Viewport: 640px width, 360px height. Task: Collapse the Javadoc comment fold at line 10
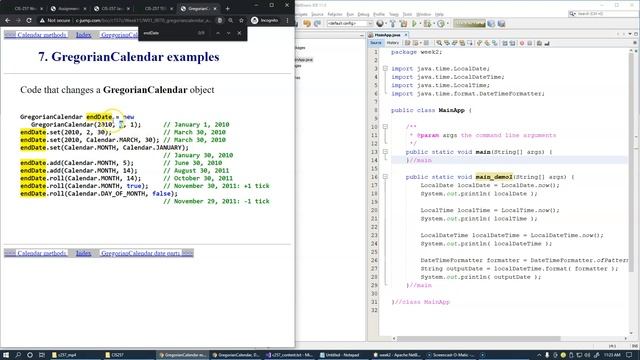385,127
